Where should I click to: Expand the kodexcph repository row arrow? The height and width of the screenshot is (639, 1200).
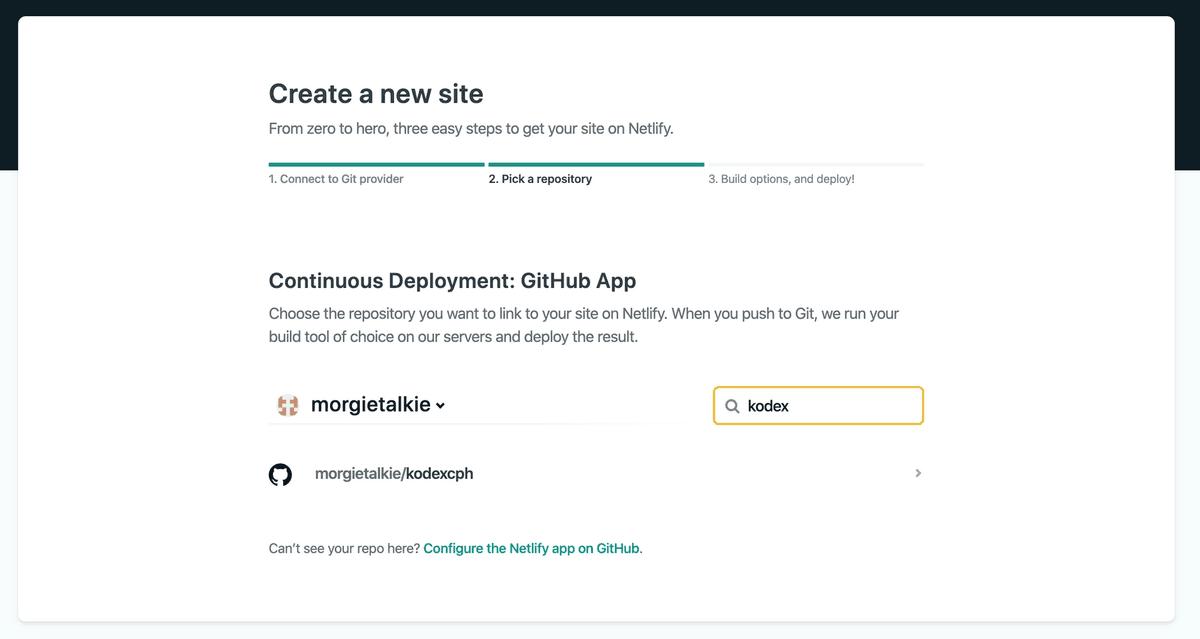point(918,473)
